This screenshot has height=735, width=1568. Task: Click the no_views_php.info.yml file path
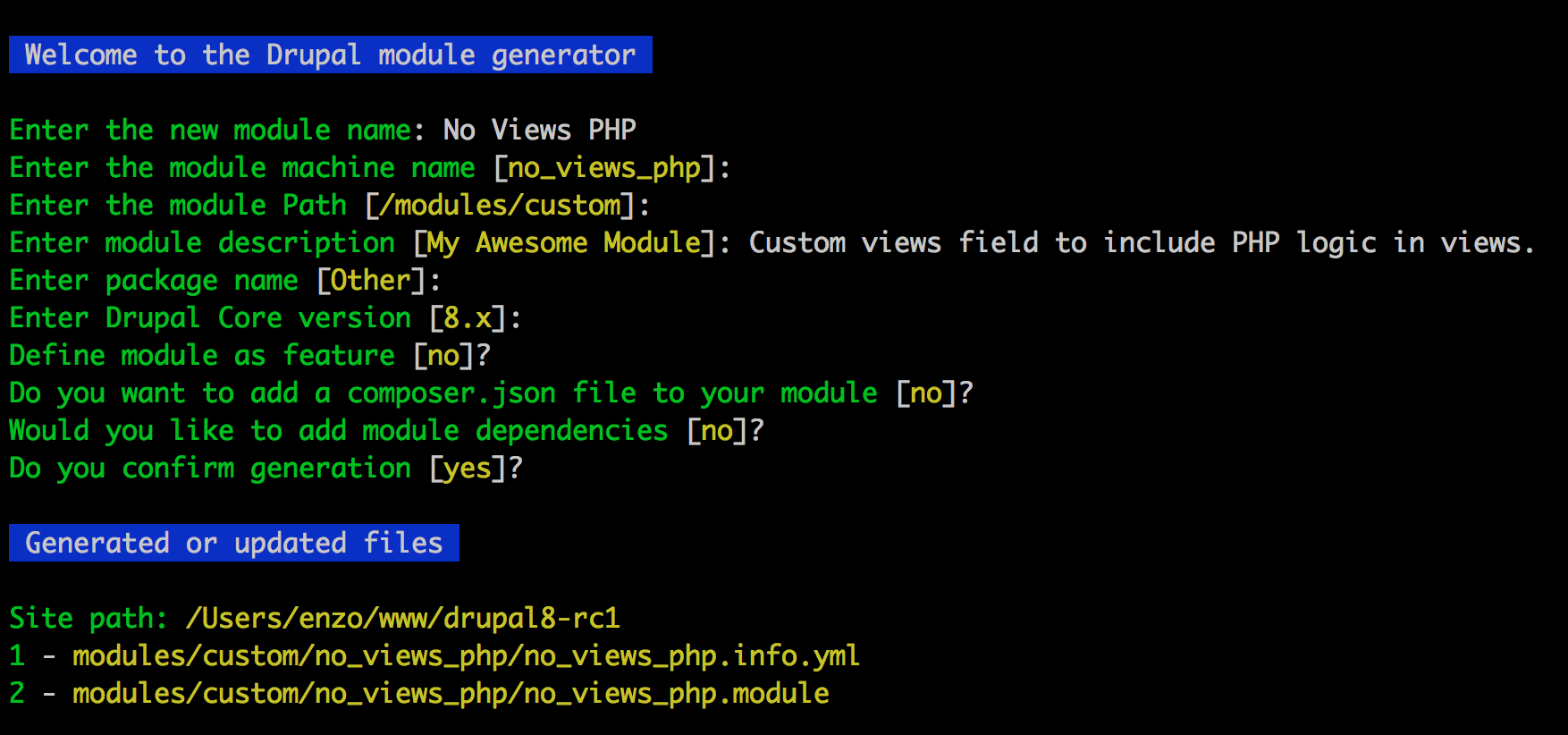coord(466,656)
